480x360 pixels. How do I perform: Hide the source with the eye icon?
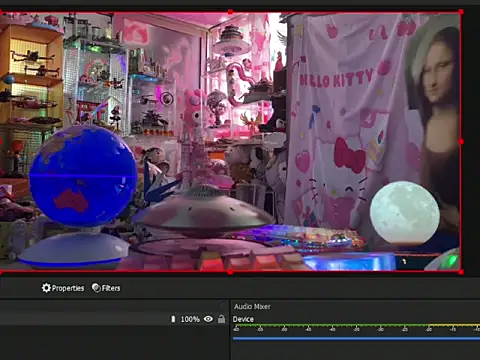pyautogui.click(x=208, y=319)
